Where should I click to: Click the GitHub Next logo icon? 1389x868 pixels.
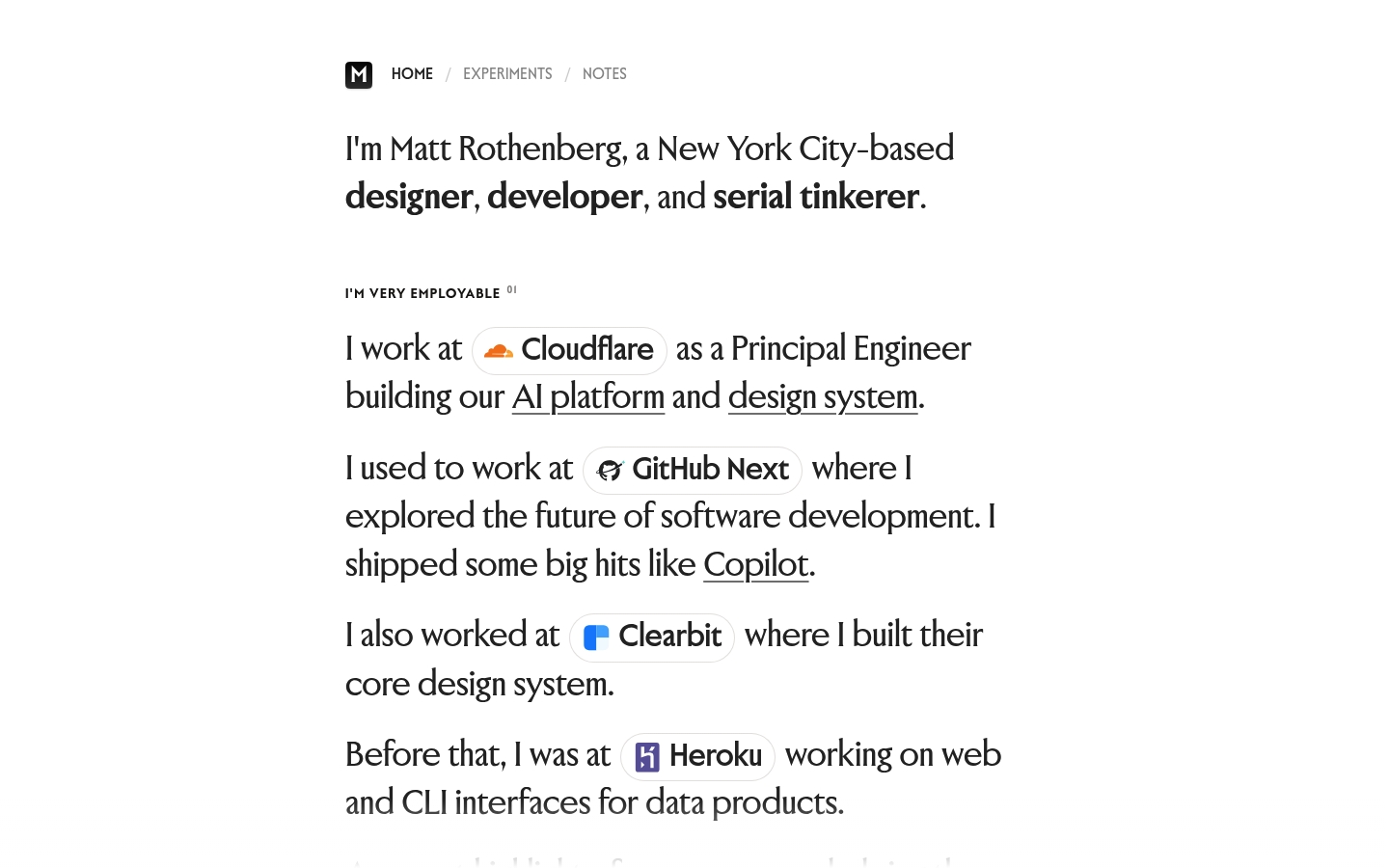click(x=610, y=471)
